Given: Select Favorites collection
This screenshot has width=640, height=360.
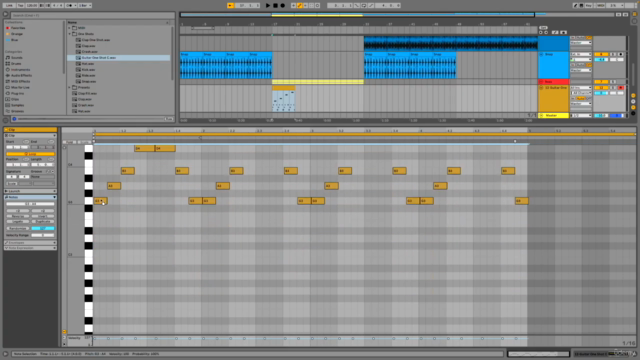Looking at the screenshot, I should (18, 28).
